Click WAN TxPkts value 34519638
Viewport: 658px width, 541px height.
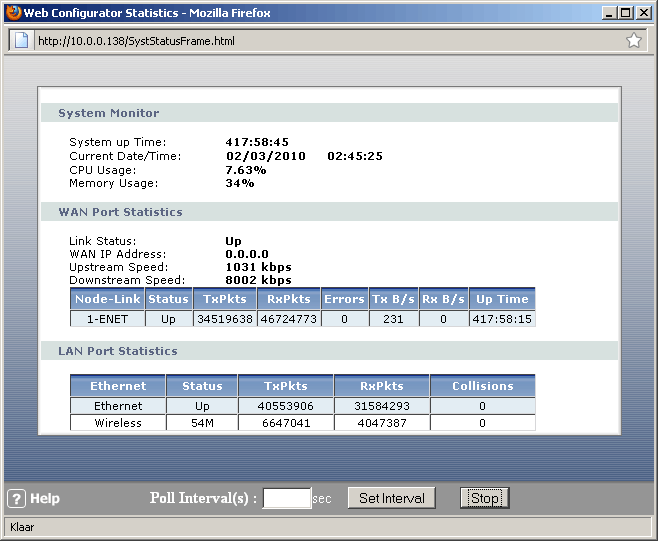[x=225, y=319]
